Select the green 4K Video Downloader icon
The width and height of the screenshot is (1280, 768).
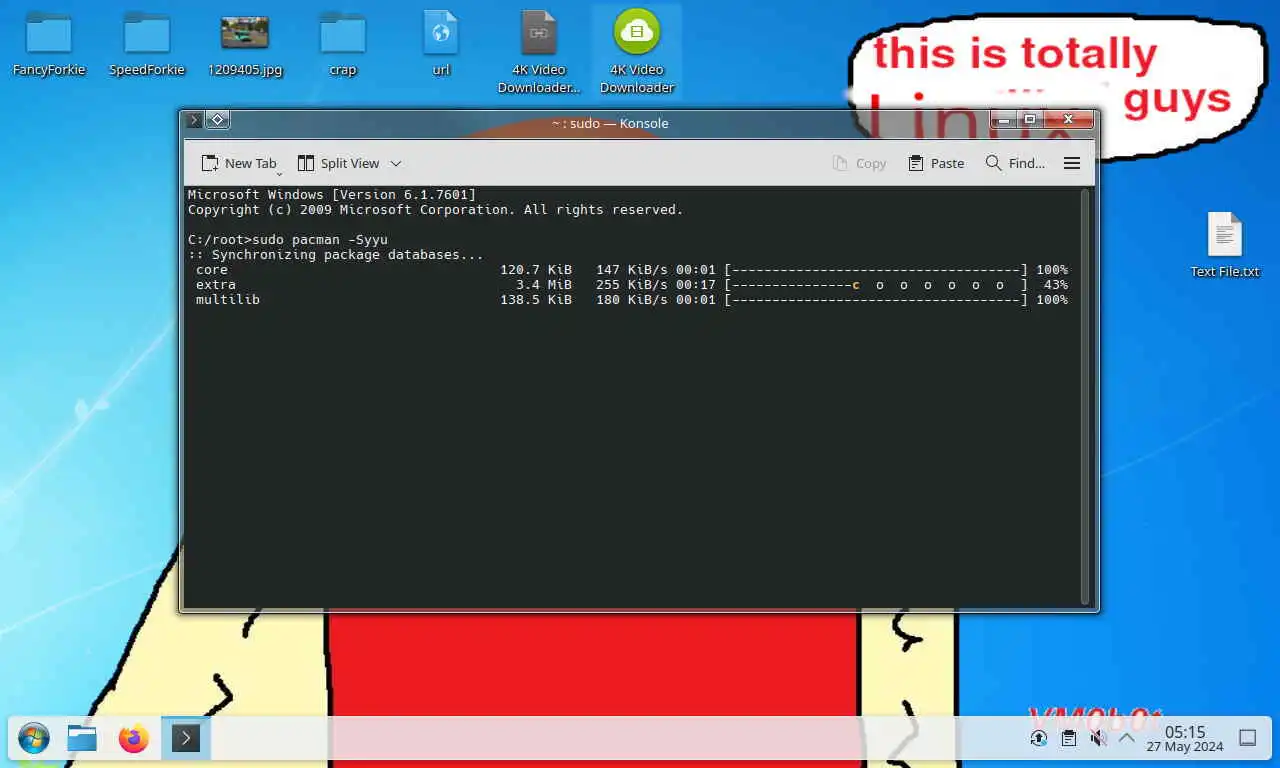tap(637, 50)
